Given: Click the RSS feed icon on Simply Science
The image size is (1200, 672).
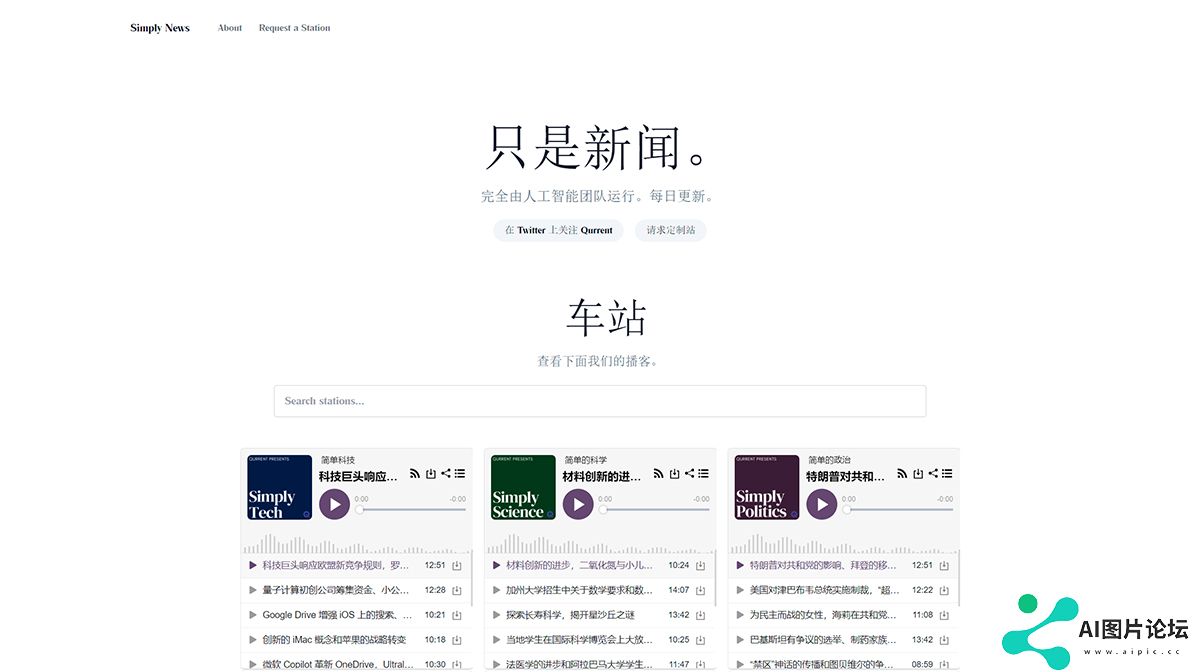Looking at the screenshot, I should tap(659, 474).
